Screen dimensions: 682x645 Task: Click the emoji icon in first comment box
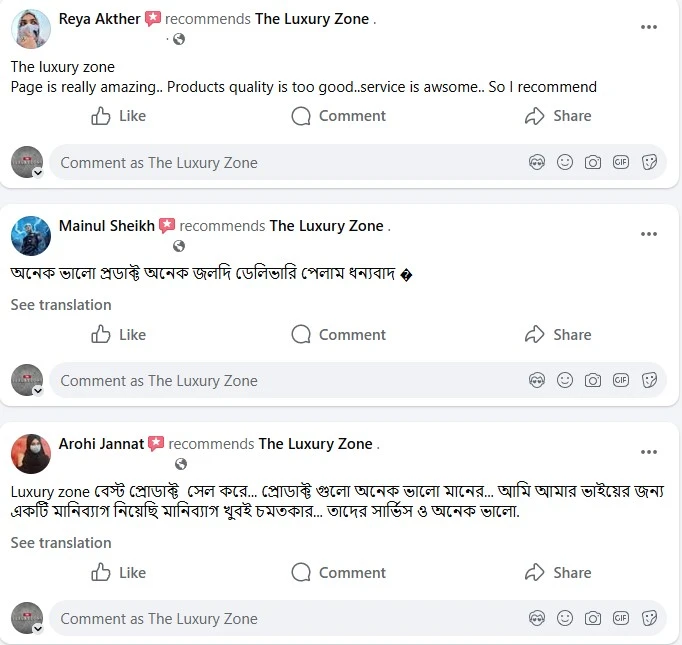565,162
